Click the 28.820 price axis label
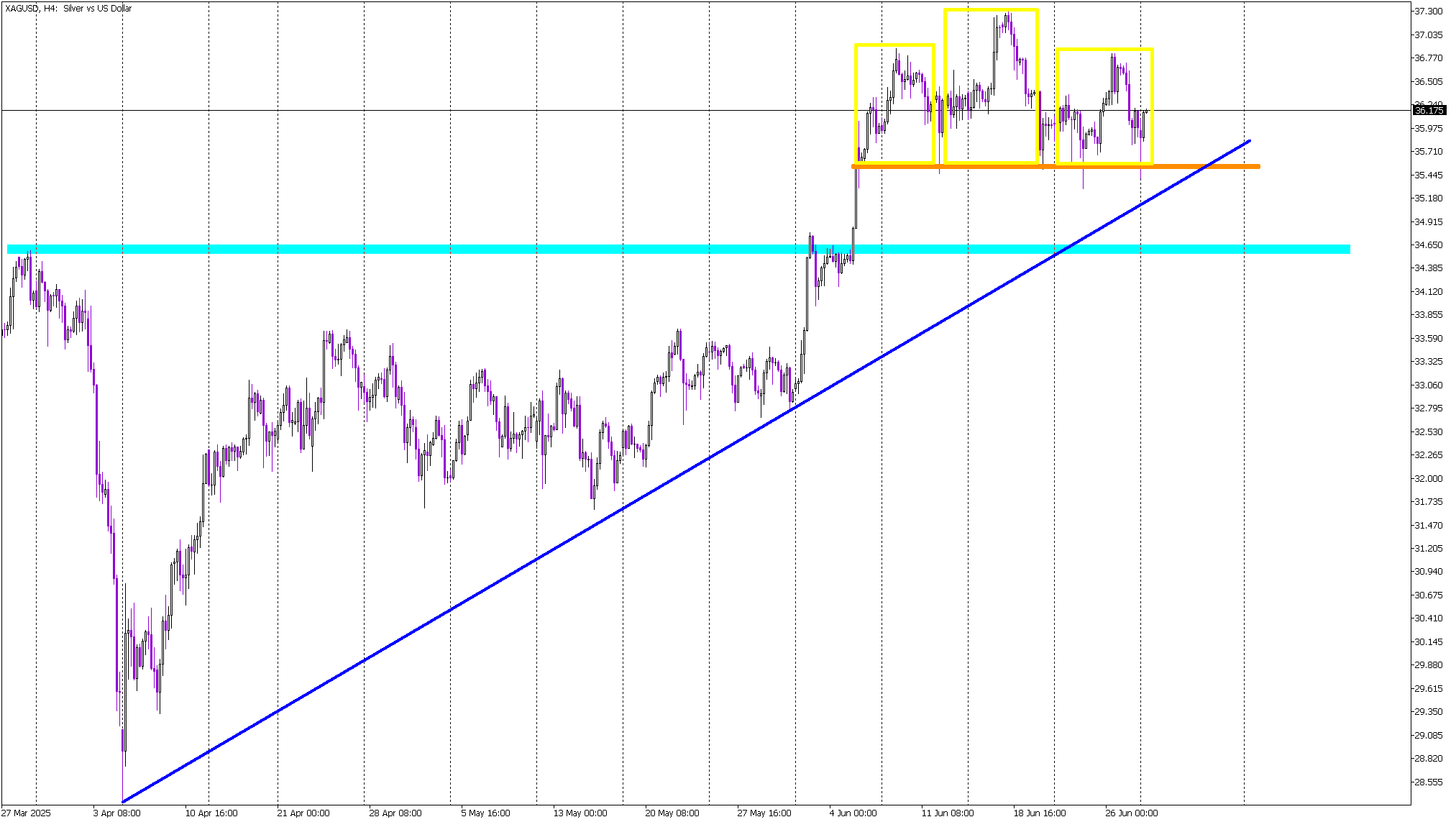 [1428, 759]
